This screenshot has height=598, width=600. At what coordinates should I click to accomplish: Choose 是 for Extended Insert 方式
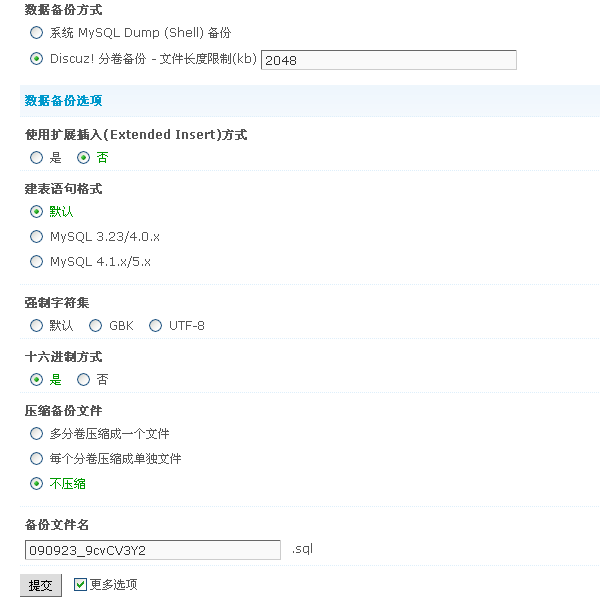(37, 157)
